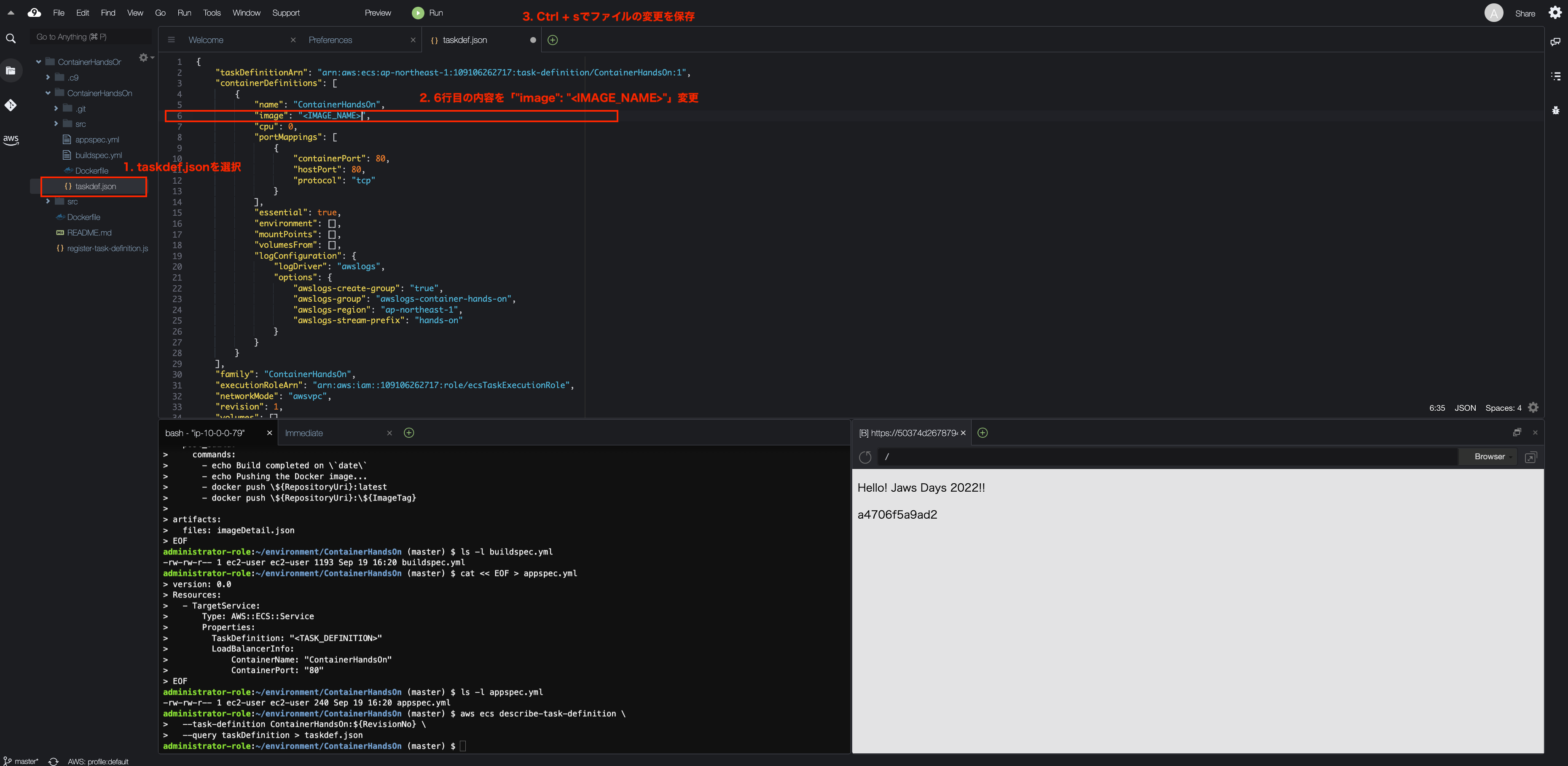The width and height of the screenshot is (1568, 766).
Task: Expand the .git folder
Action: tap(56, 108)
